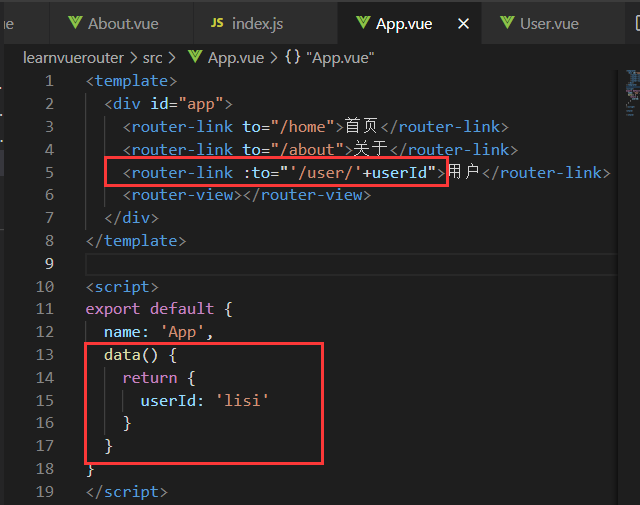Viewport: 640px width, 505px height.
Task: Click line number 1 in the gutter
Action: pyautogui.click(x=49, y=81)
